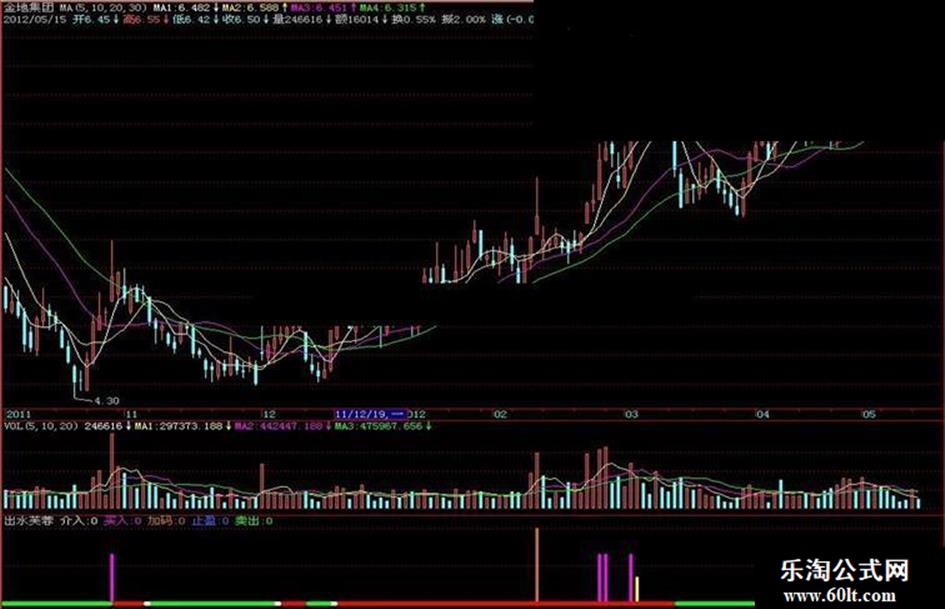Click the MA2:6.588 value
The width and height of the screenshot is (945, 609).
click(x=250, y=8)
